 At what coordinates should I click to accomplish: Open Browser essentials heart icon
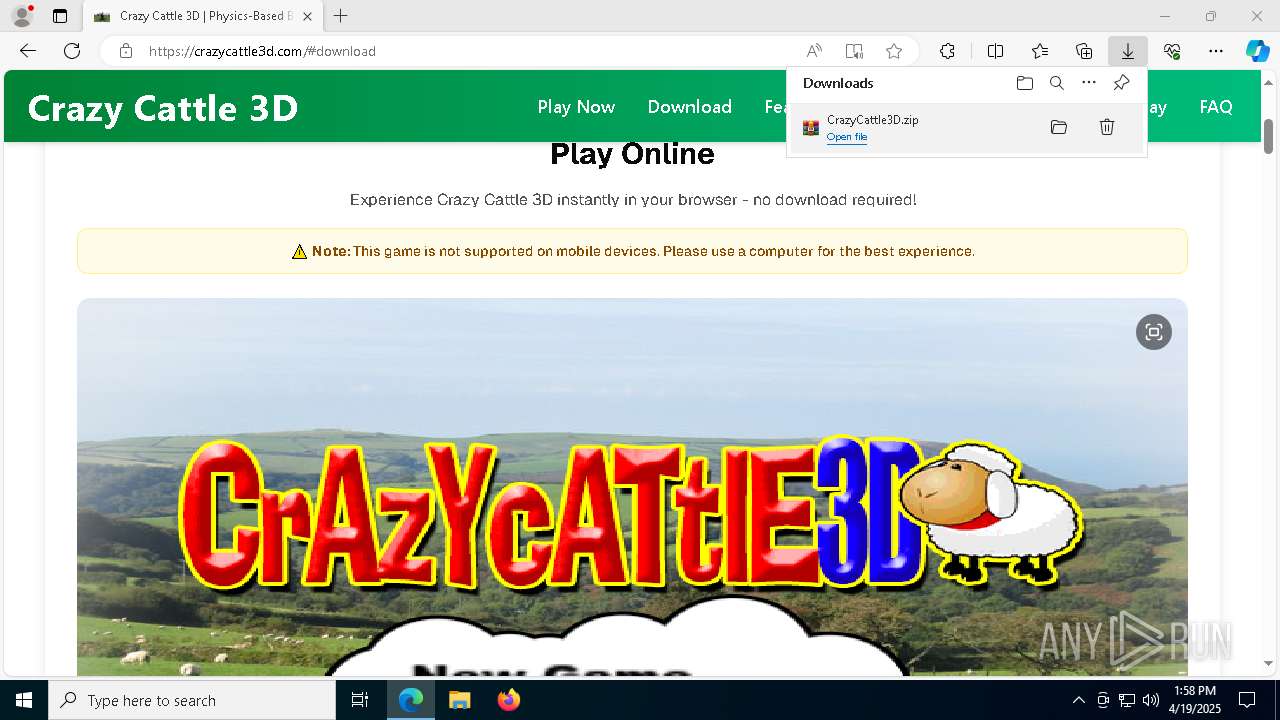tap(1172, 51)
